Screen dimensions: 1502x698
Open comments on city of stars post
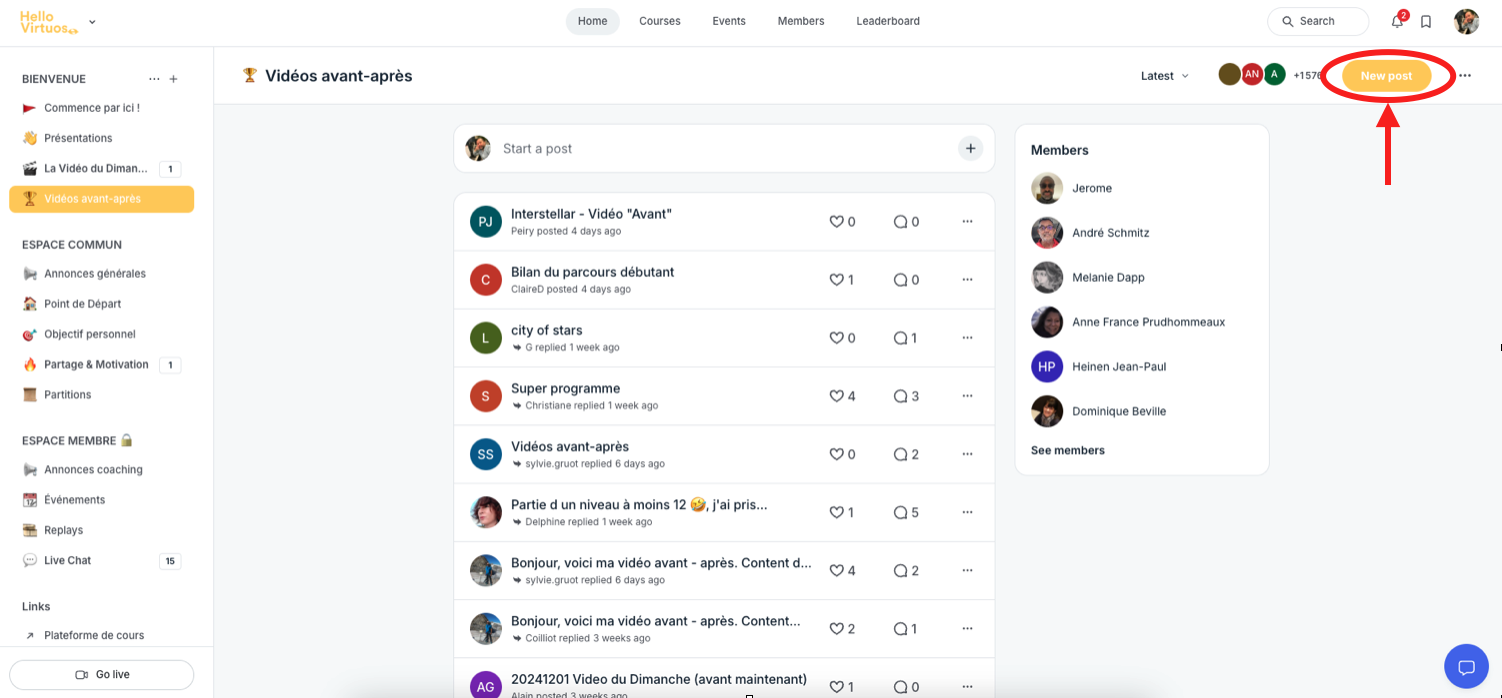906,338
